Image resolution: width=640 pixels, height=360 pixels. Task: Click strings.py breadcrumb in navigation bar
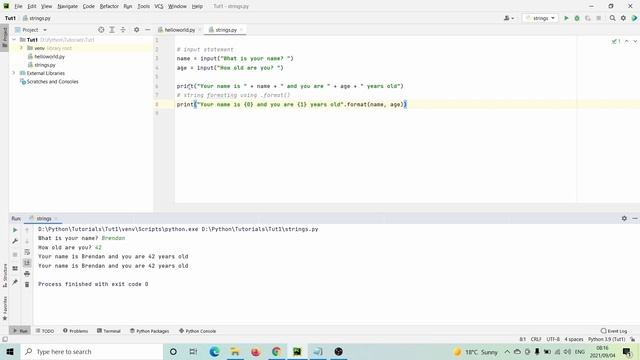pos(37,18)
